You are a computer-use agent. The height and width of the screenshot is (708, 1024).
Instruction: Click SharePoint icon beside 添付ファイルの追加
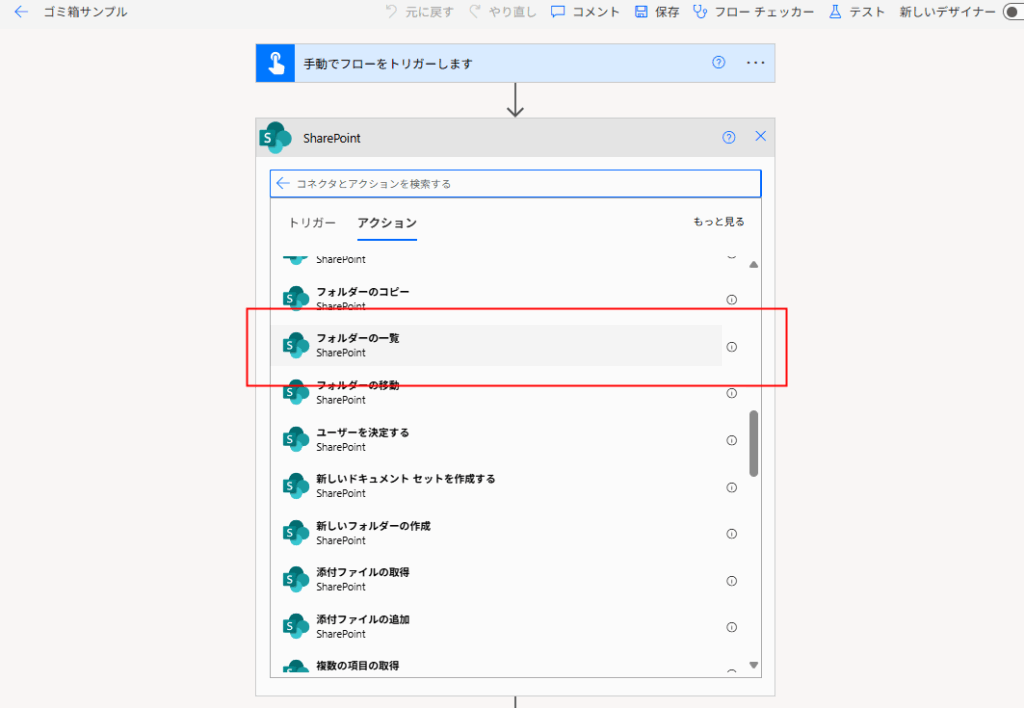[x=296, y=626]
